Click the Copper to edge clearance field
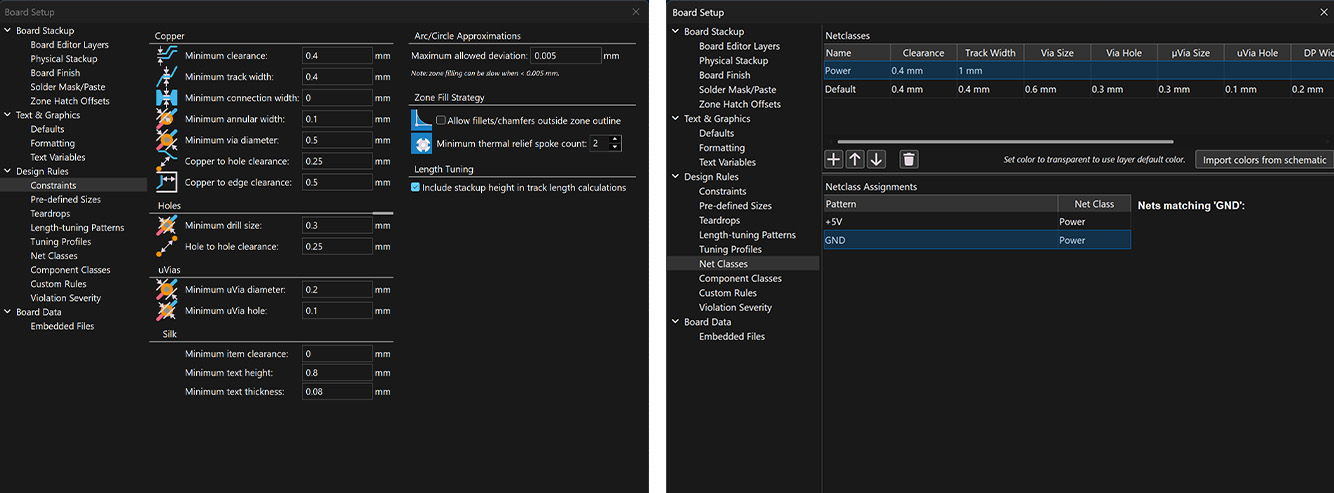This screenshot has width=1334, height=493. (337, 183)
